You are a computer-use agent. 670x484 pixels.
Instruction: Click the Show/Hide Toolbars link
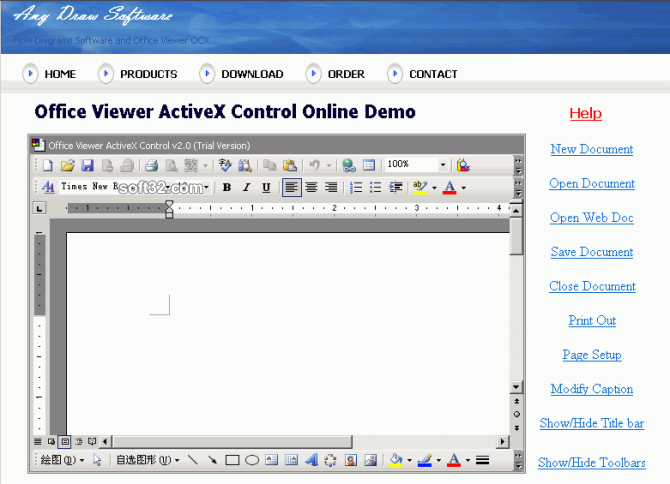592,462
